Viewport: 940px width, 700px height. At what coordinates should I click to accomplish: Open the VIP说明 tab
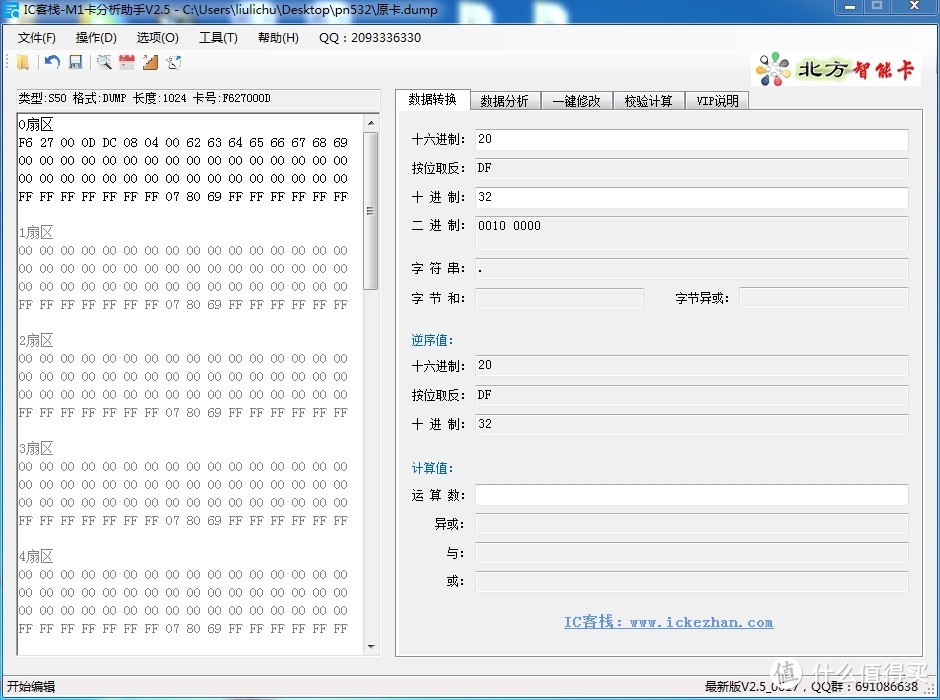click(x=717, y=101)
